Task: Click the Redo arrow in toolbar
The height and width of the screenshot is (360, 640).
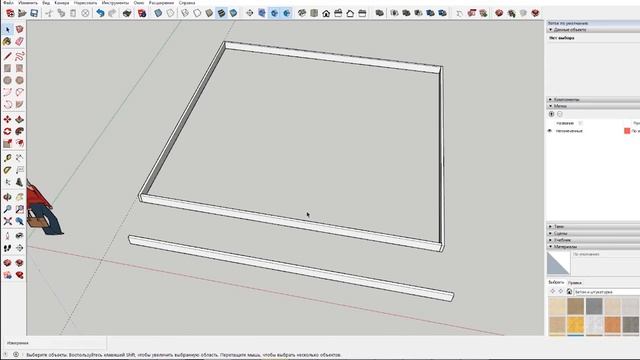Action: tap(112, 13)
